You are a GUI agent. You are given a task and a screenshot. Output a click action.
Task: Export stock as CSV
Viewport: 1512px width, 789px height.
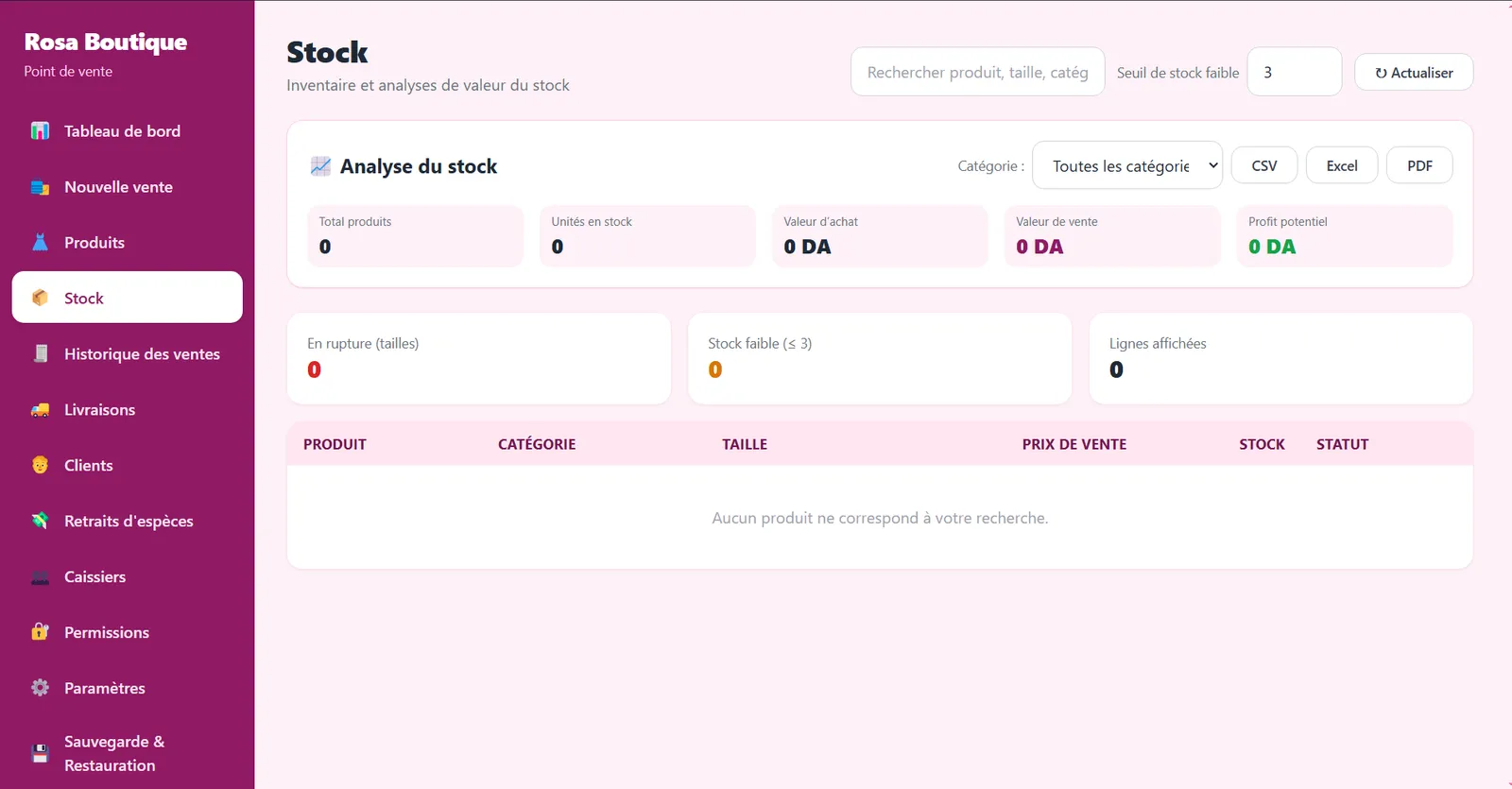(x=1264, y=165)
